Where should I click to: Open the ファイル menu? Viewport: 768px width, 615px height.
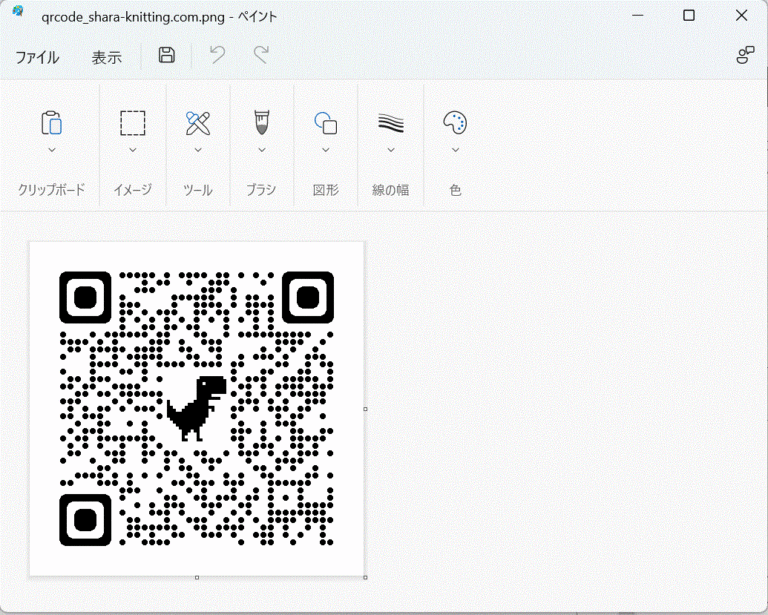[x=37, y=57]
